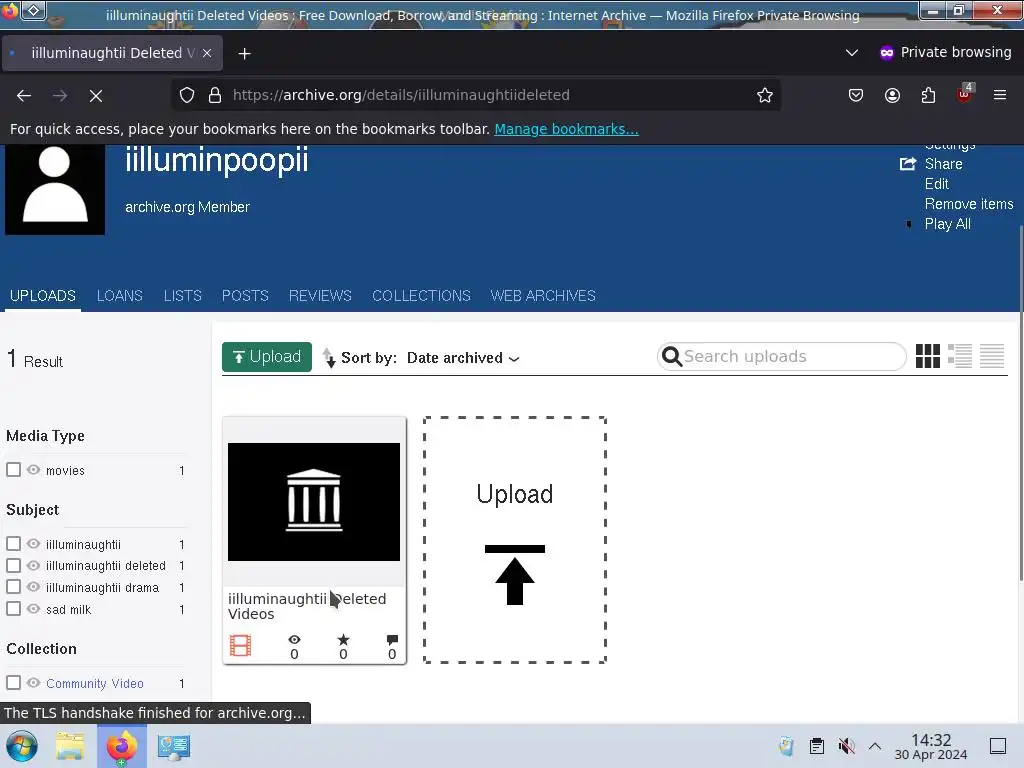Open the list all tabs chevron
Screen dimensions: 1024x768
click(x=852, y=52)
